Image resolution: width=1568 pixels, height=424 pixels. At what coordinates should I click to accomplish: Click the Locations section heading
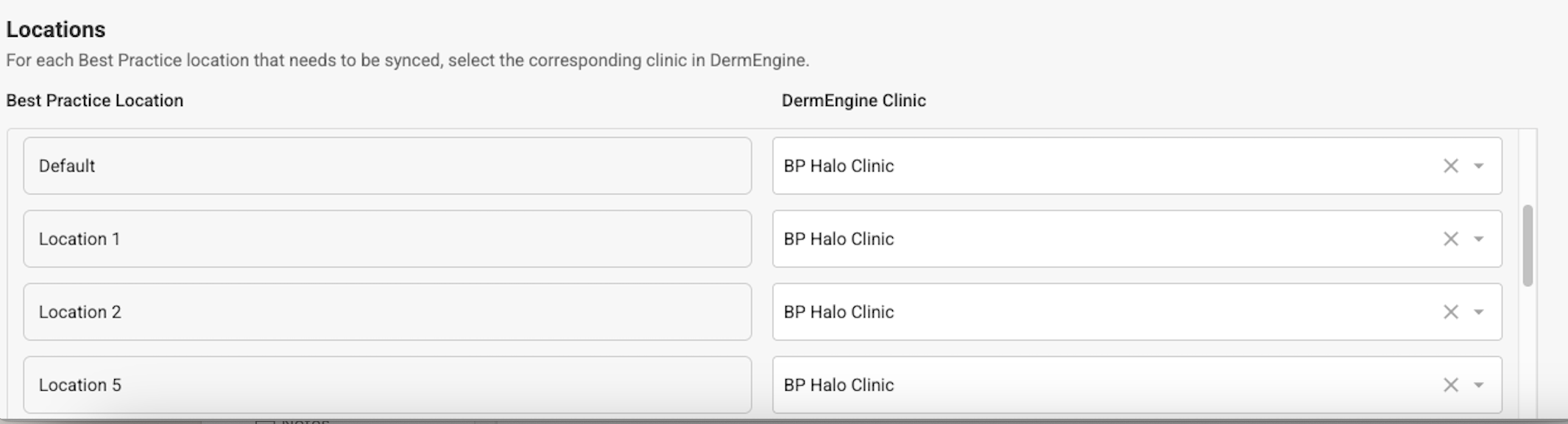pyautogui.click(x=56, y=29)
